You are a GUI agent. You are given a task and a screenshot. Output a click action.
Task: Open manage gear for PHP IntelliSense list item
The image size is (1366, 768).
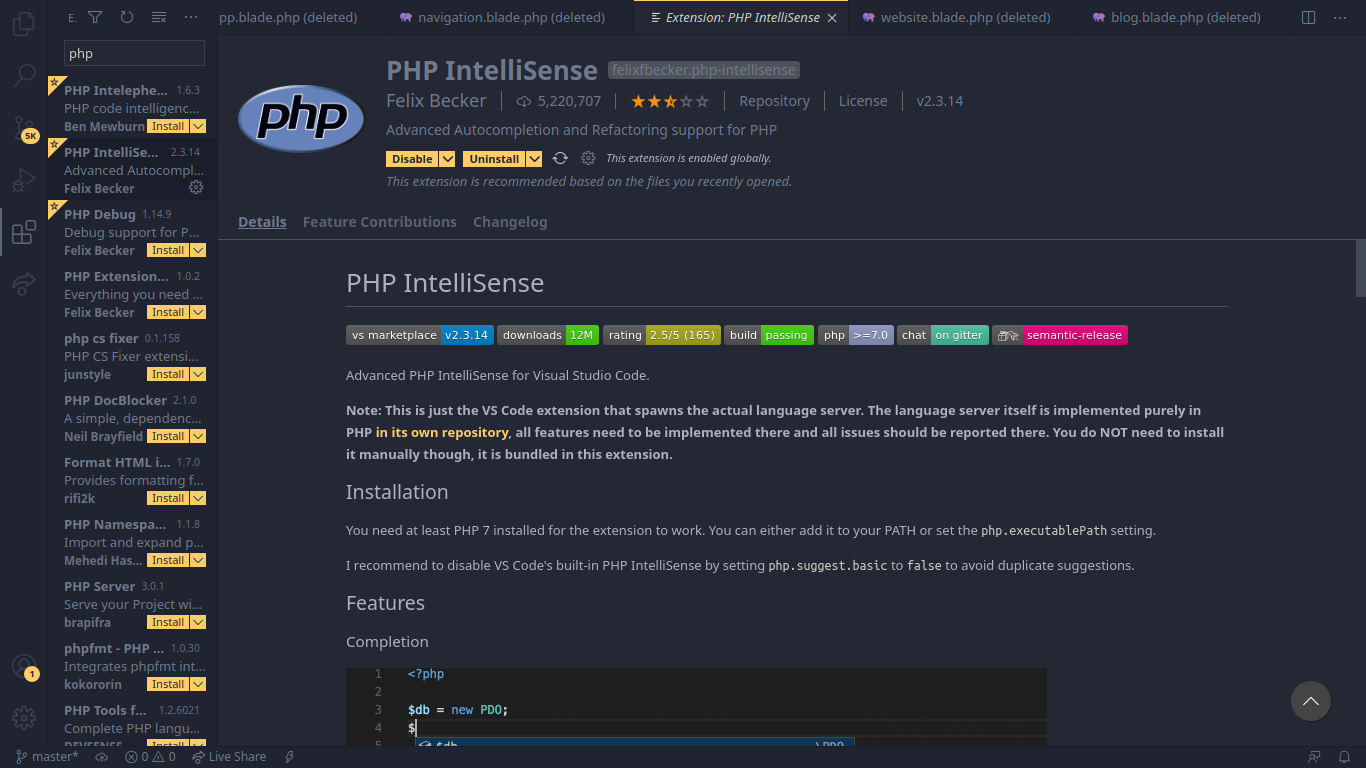pyautogui.click(x=196, y=187)
